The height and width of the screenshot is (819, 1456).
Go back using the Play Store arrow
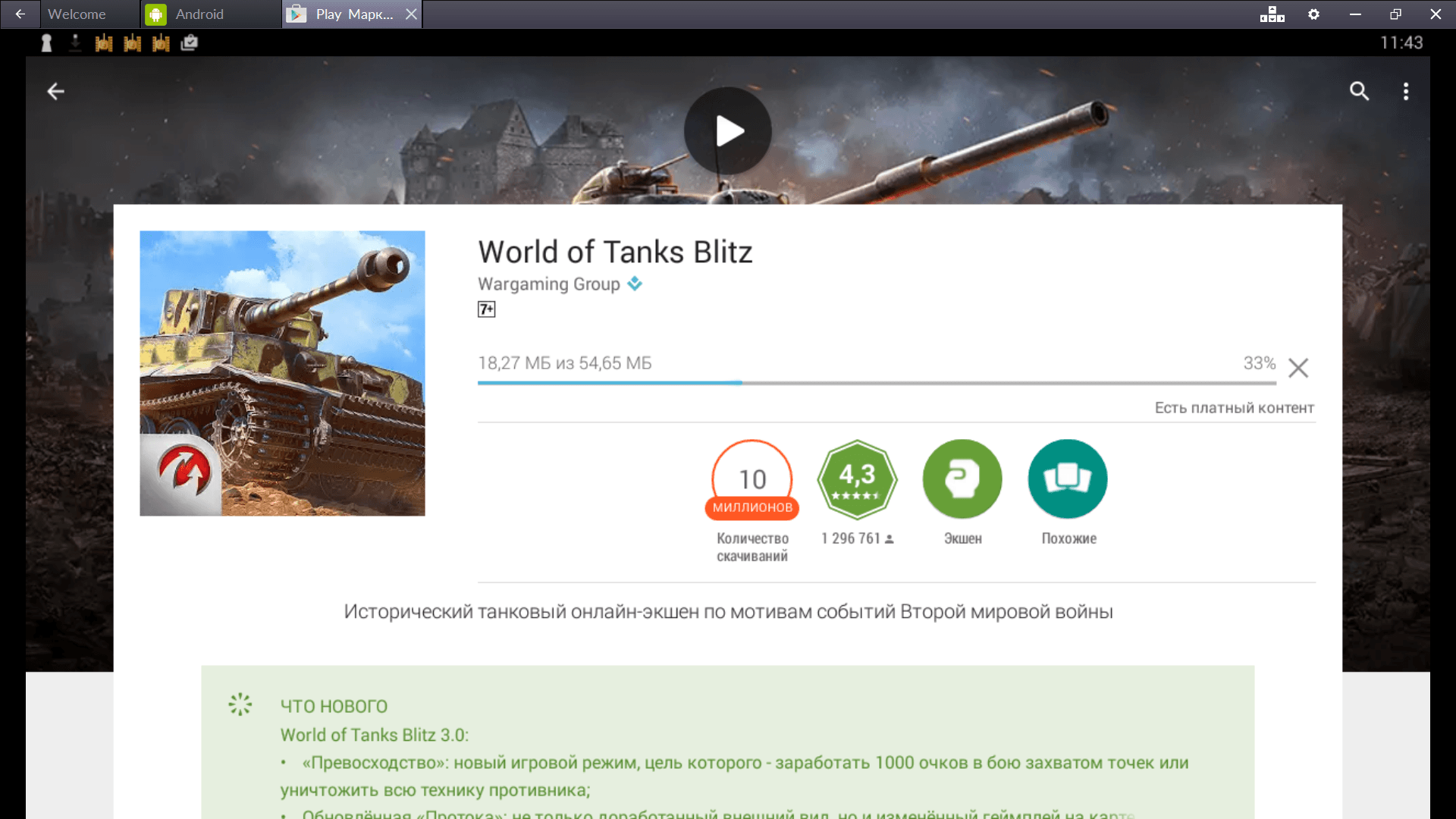click(x=55, y=92)
